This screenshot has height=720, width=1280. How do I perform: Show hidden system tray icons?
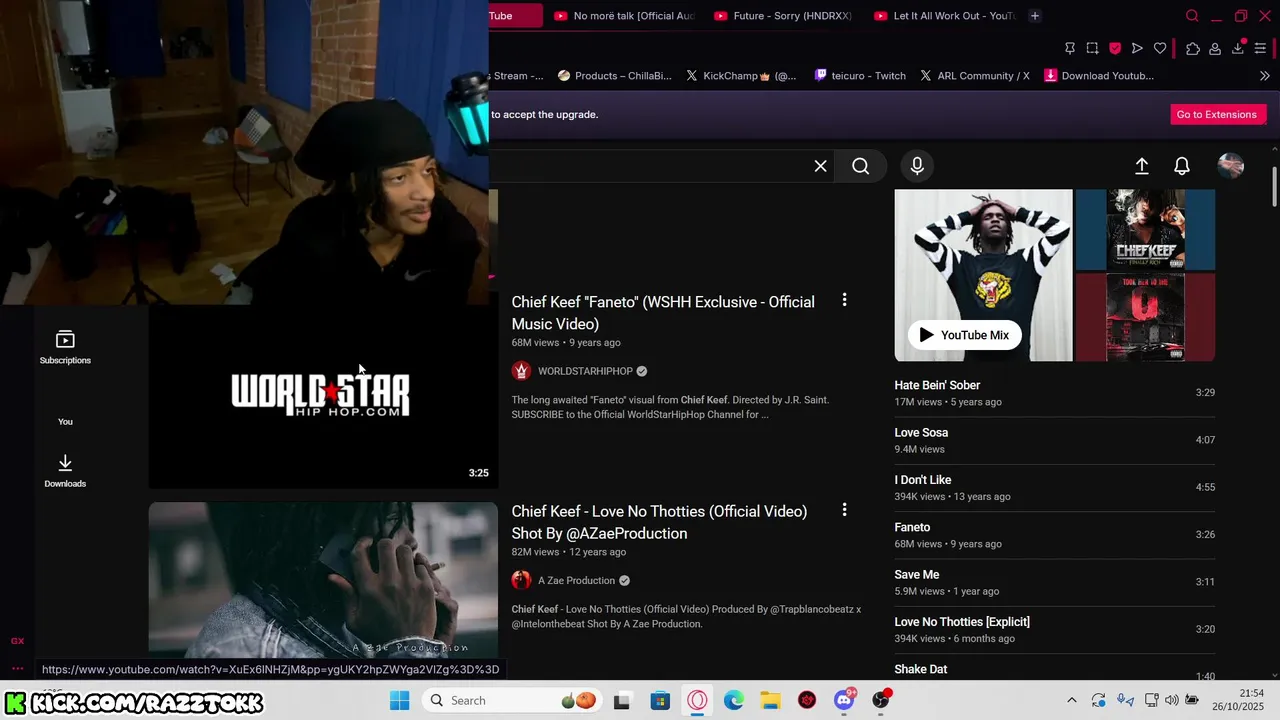[x=1072, y=700]
